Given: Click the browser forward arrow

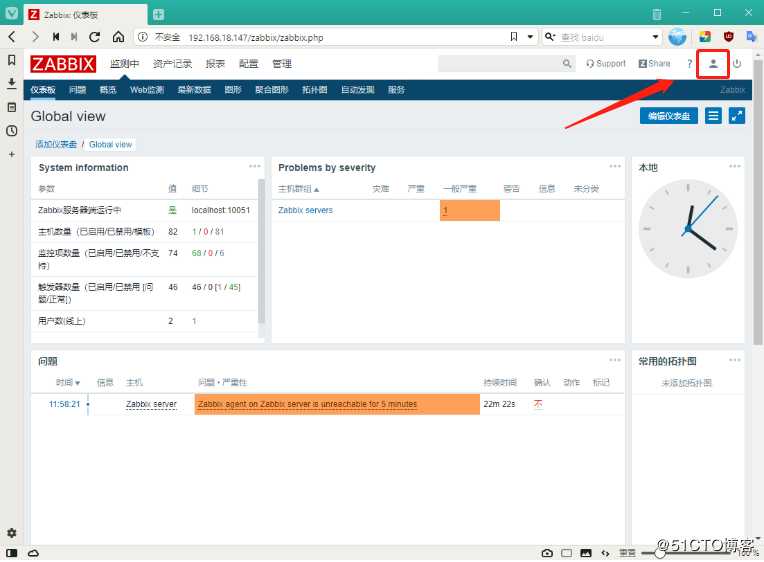Looking at the screenshot, I should 35,37.
